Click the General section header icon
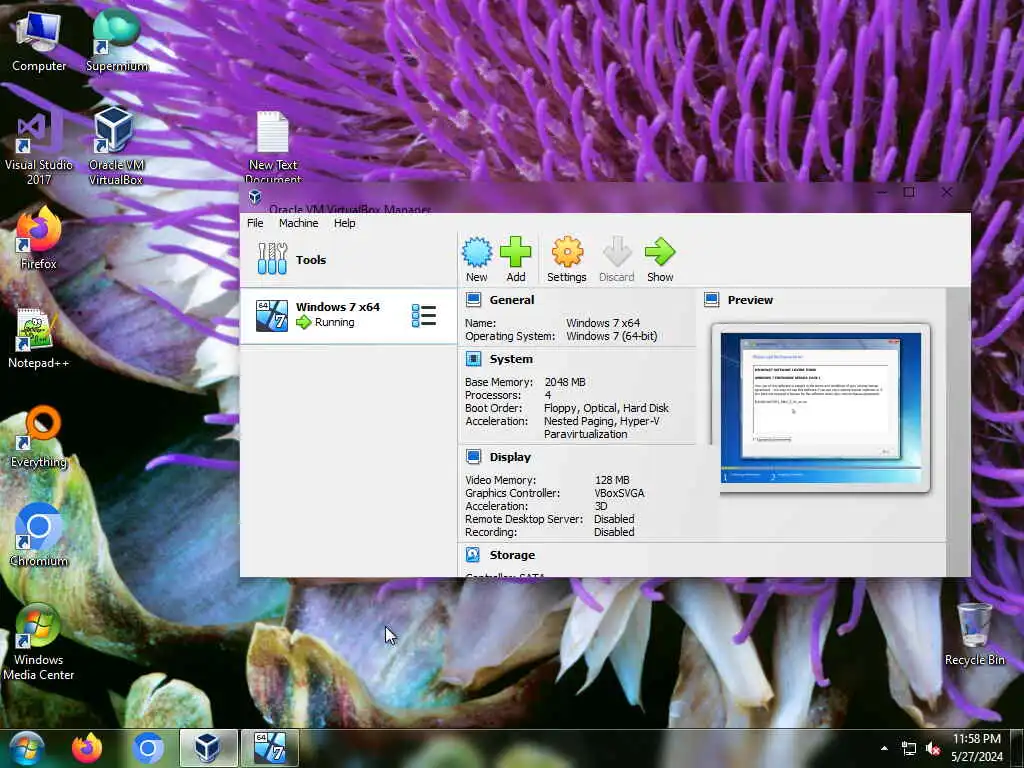The width and height of the screenshot is (1024, 768). pyautogui.click(x=473, y=300)
